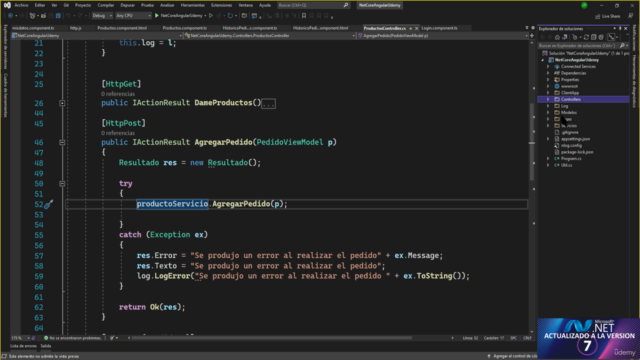Collapse the AgregarPedido method at line 46
This screenshot has width=640, height=360.
point(62,142)
